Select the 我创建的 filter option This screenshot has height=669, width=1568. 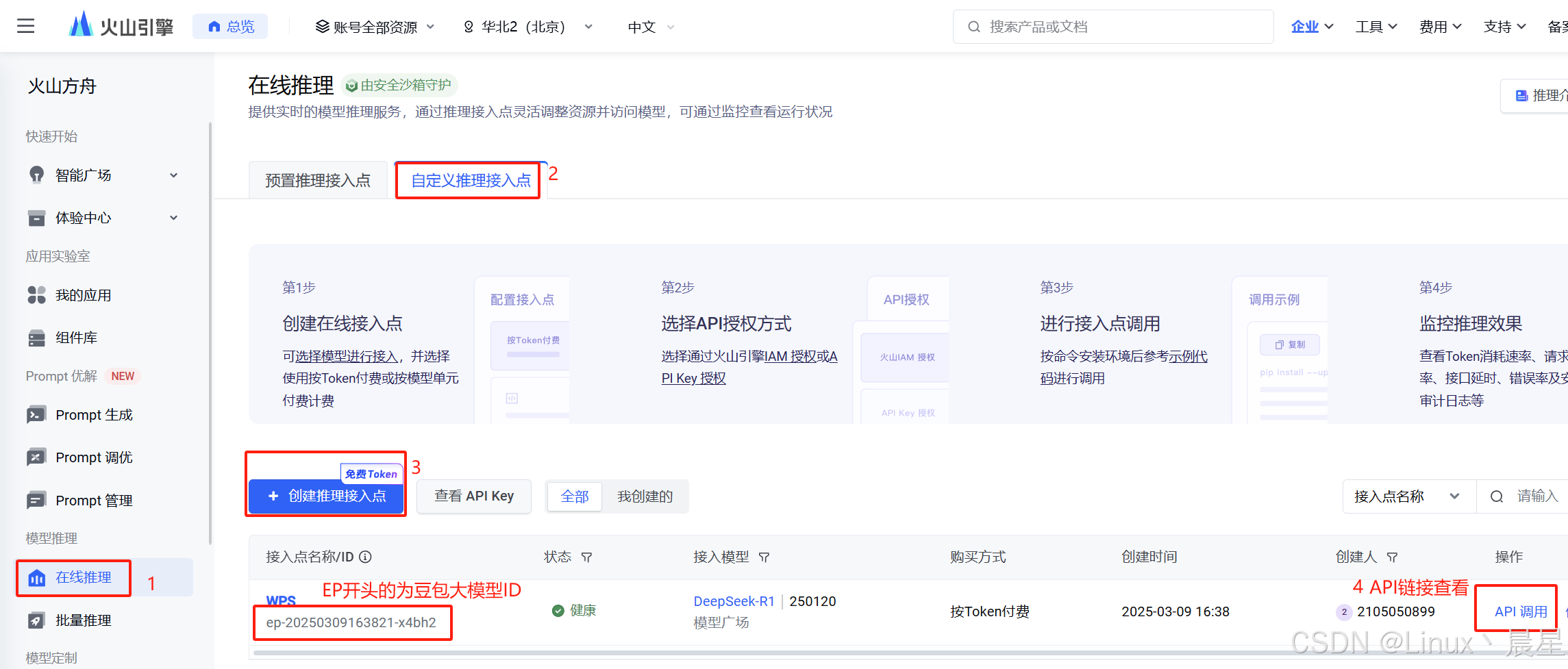645,496
